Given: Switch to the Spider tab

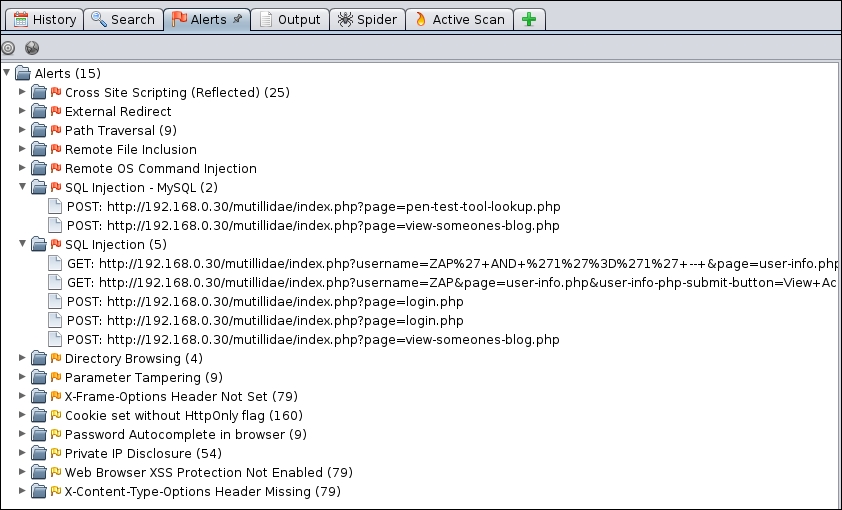Looking at the screenshot, I should (367, 20).
